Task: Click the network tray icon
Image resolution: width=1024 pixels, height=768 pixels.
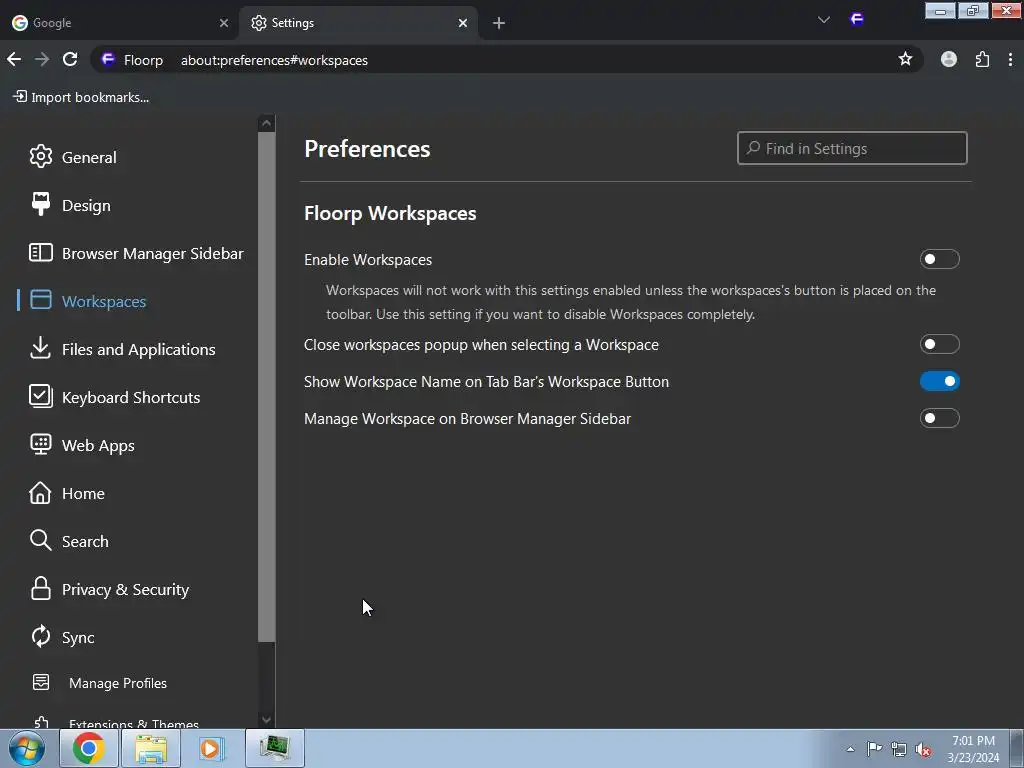Action: pyautogui.click(x=899, y=749)
